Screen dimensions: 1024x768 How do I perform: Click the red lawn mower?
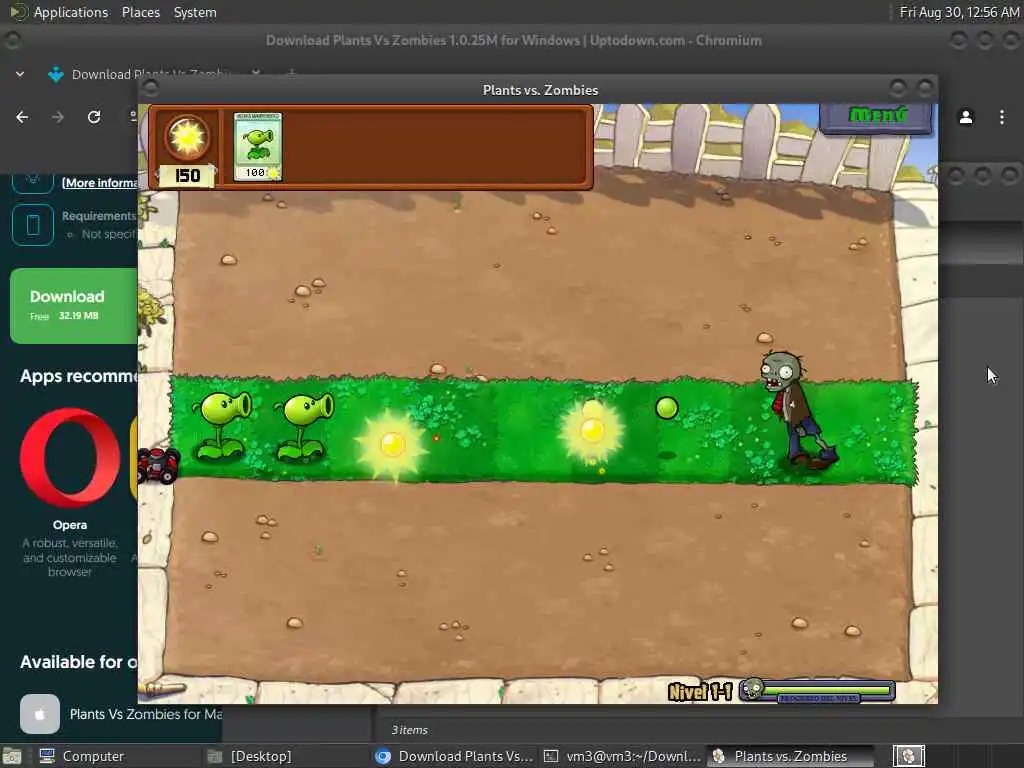click(157, 465)
